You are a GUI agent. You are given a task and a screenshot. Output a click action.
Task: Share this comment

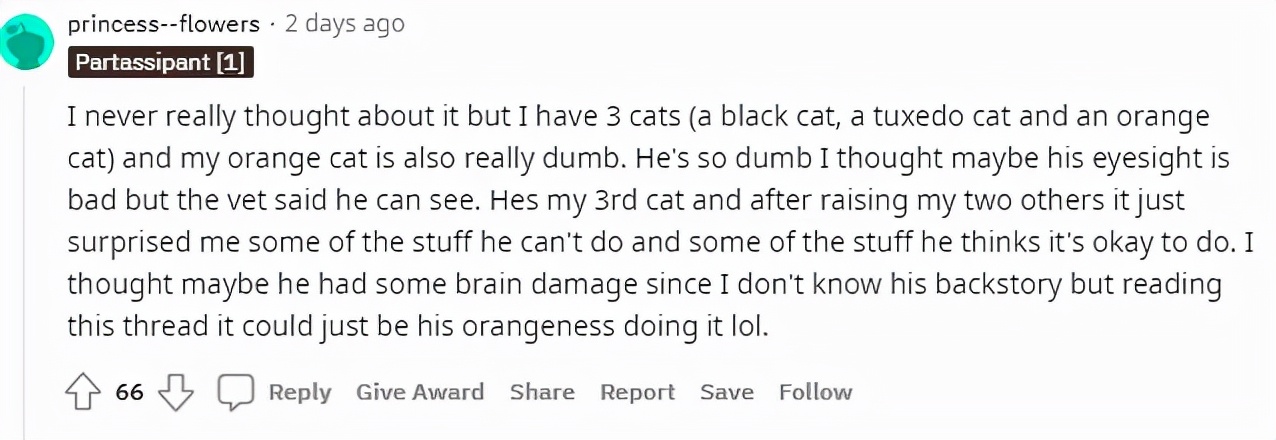click(x=542, y=392)
